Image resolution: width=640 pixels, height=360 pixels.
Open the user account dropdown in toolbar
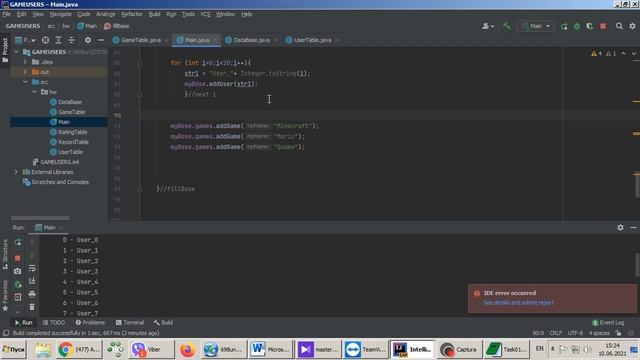(x=488, y=26)
